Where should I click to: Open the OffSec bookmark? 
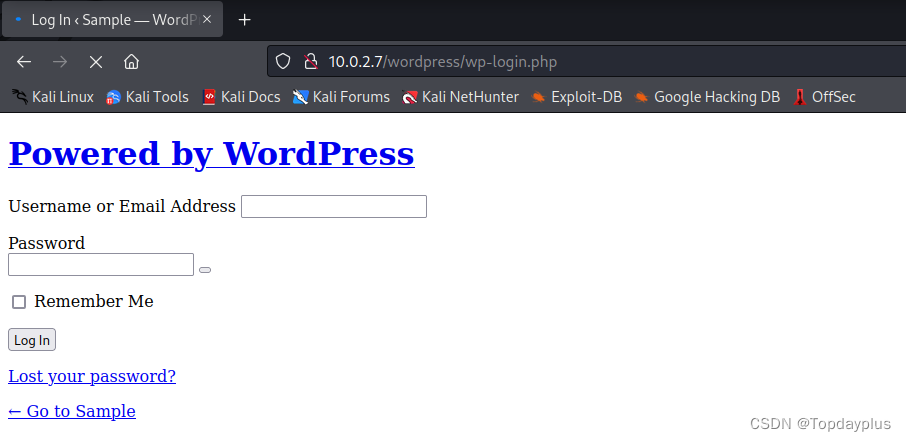(824, 97)
